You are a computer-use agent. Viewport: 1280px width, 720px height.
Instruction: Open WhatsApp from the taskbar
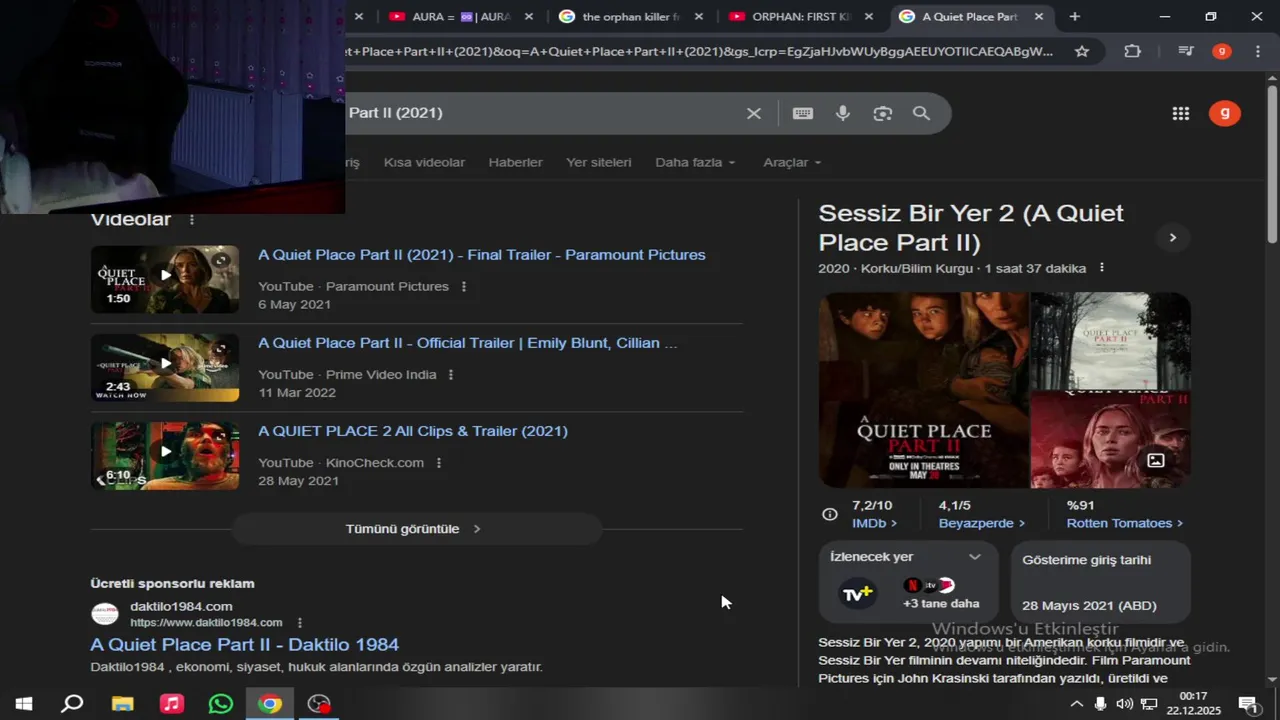point(220,704)
